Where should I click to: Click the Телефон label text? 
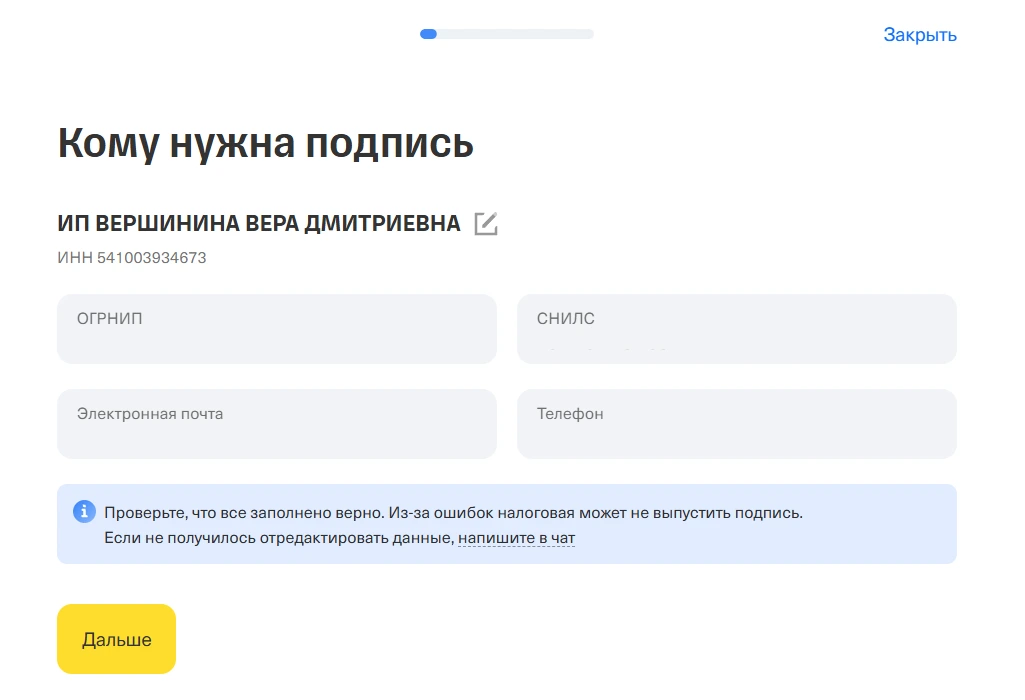pos(570,413)
